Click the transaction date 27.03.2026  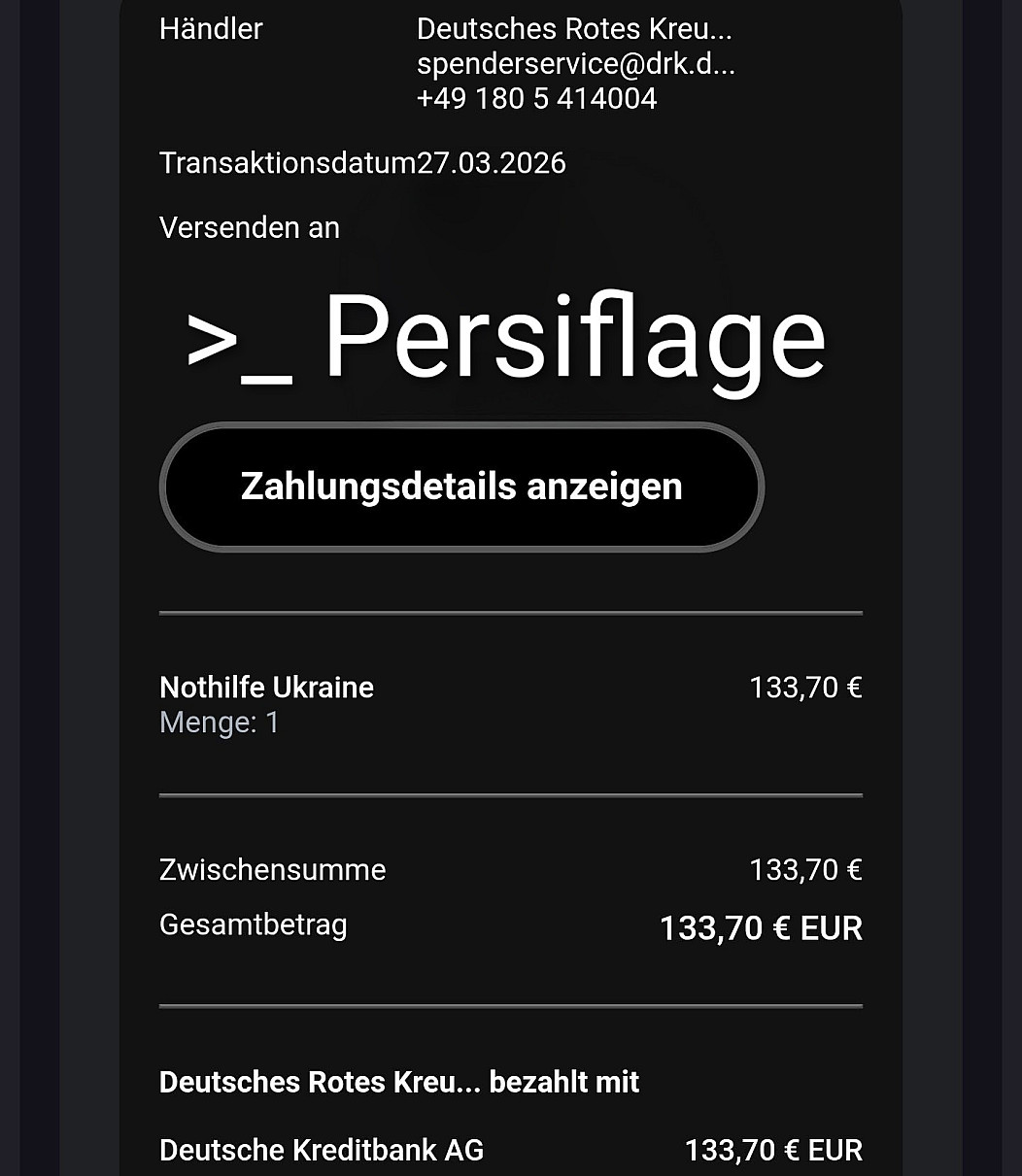(492, 162)
